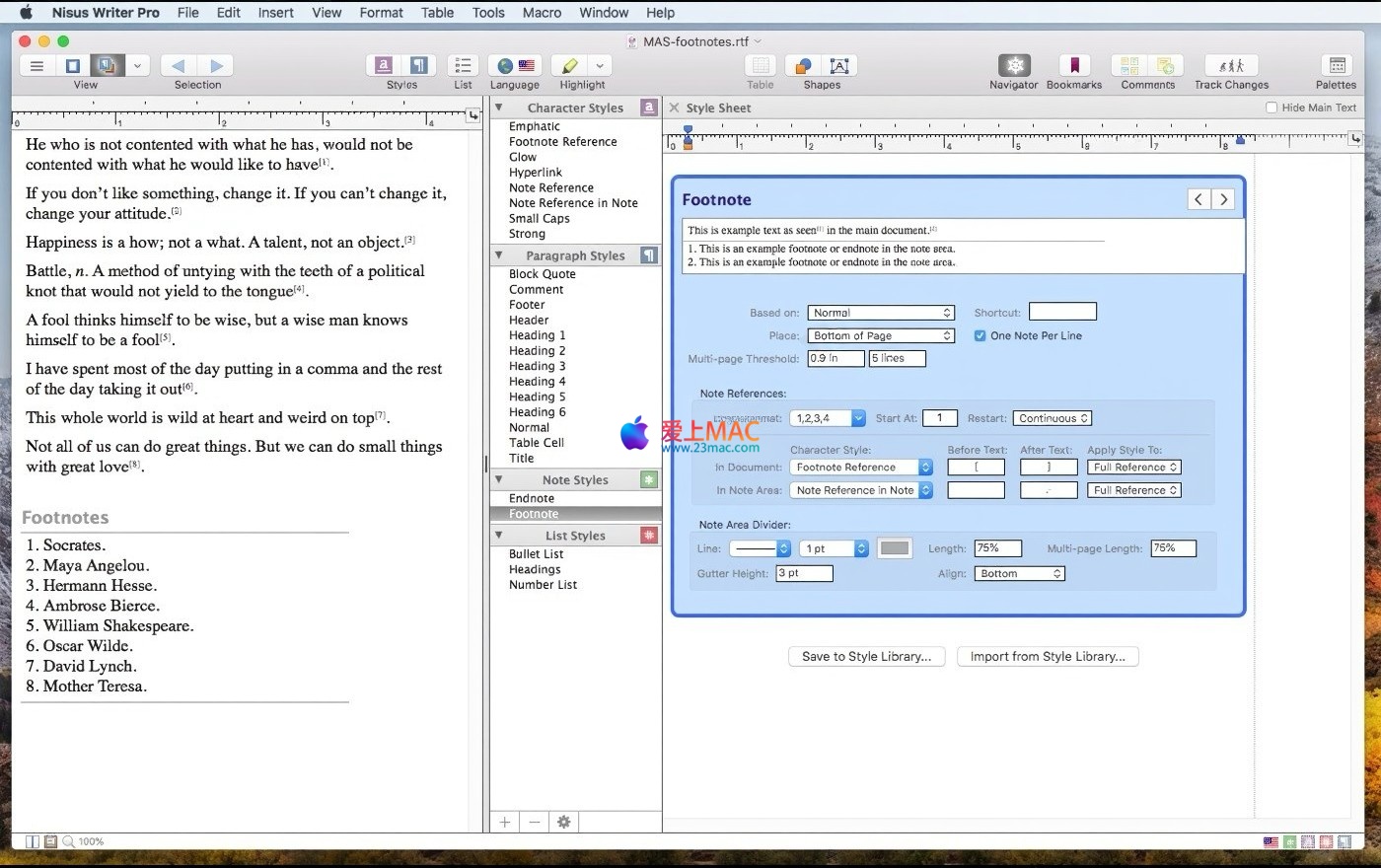Click the gear icon below style list
The image size is (1381, 868).
[563, 822]
